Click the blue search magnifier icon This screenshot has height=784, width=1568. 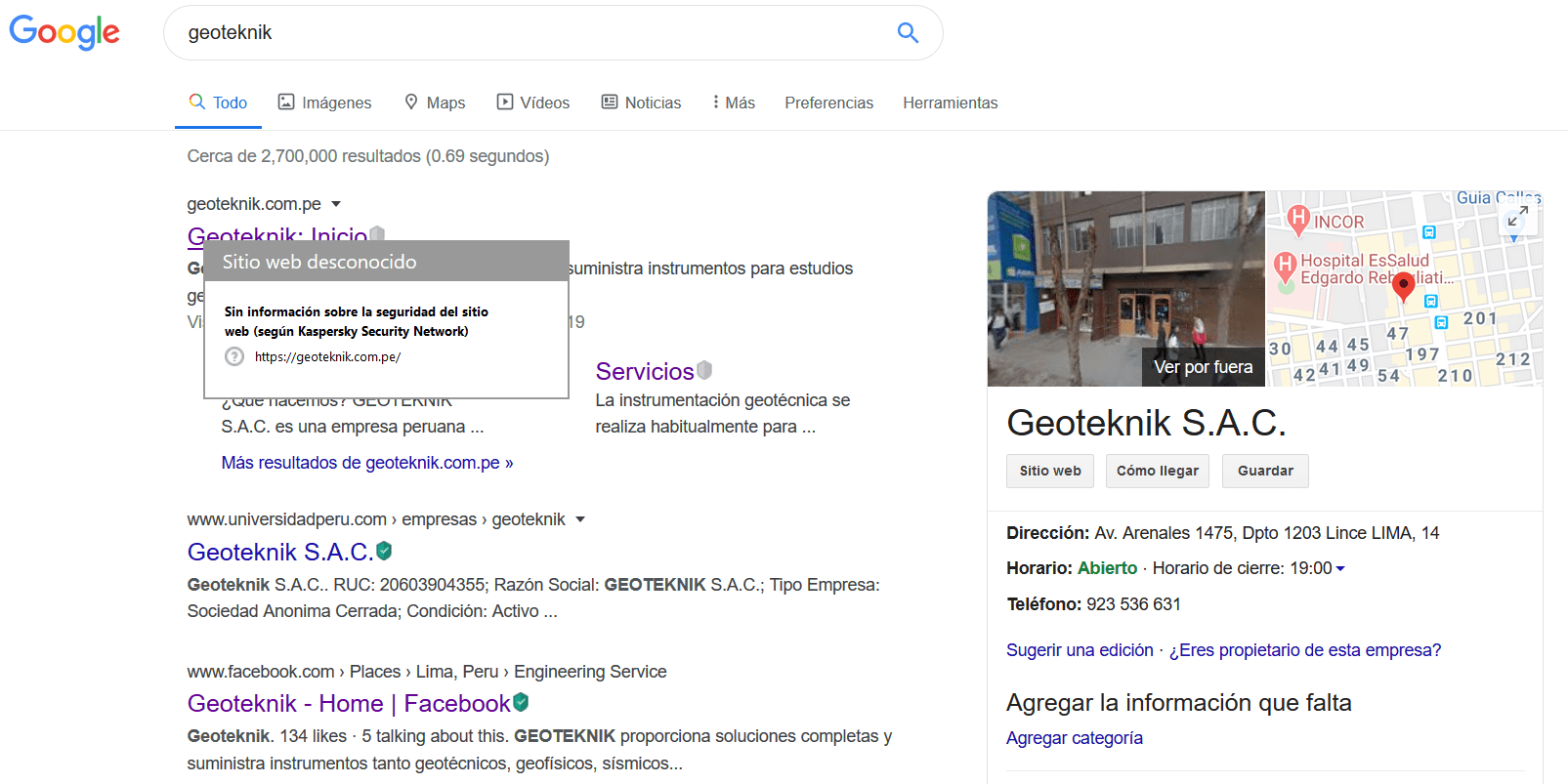[x=908, y=32]
